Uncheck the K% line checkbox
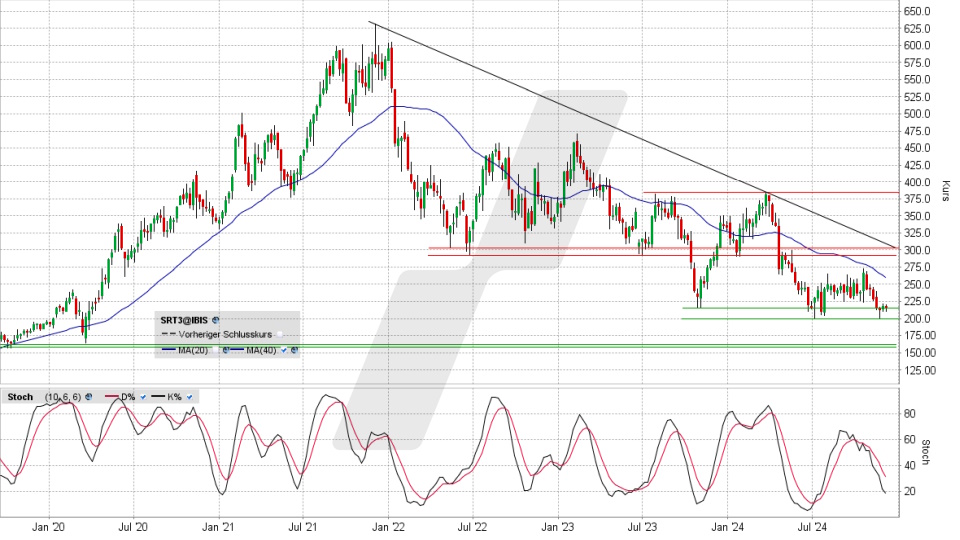The height and width of the screenshot is (540, 960). pos(189,397)
